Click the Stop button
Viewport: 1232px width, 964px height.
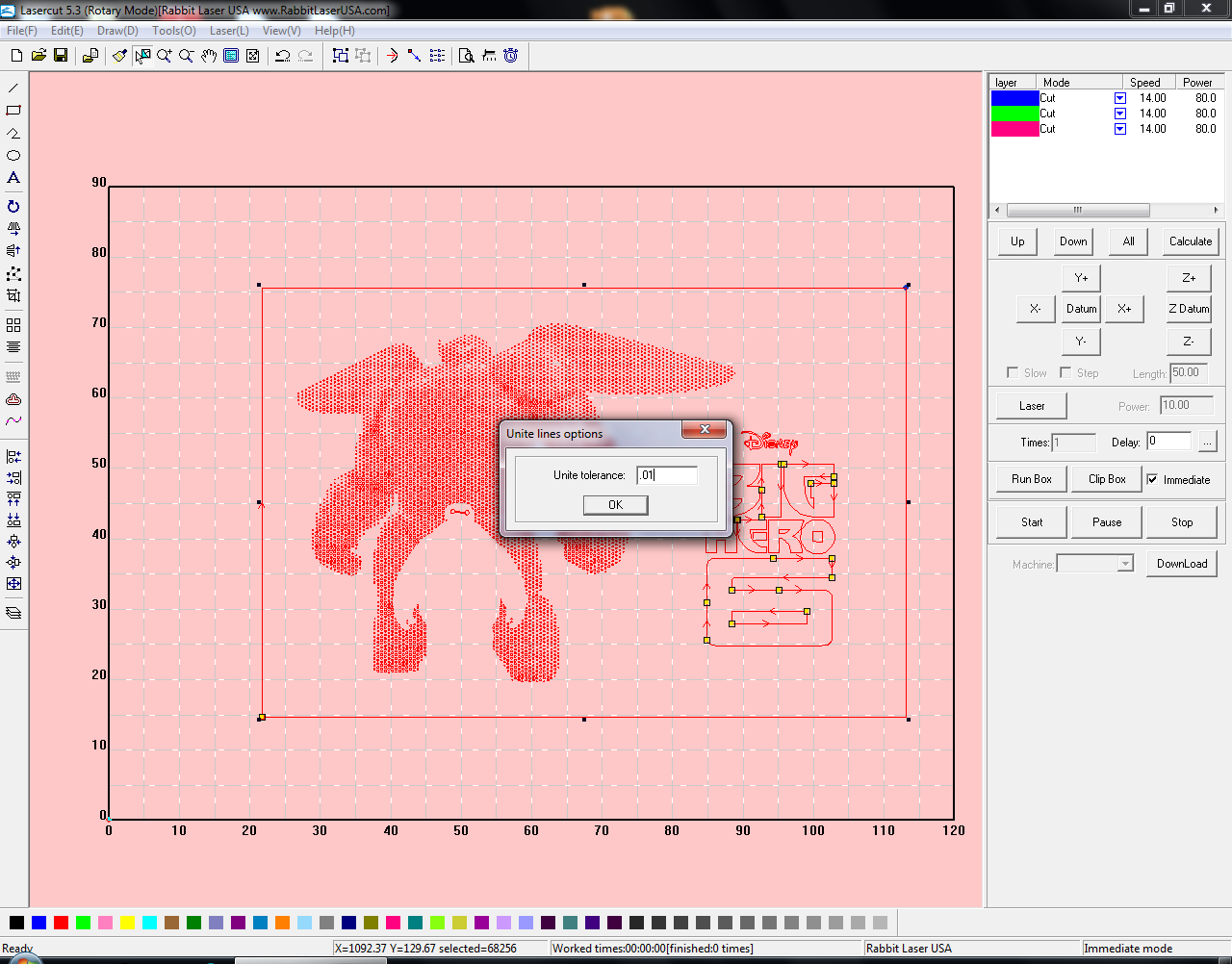click(x=1182, y=522)
